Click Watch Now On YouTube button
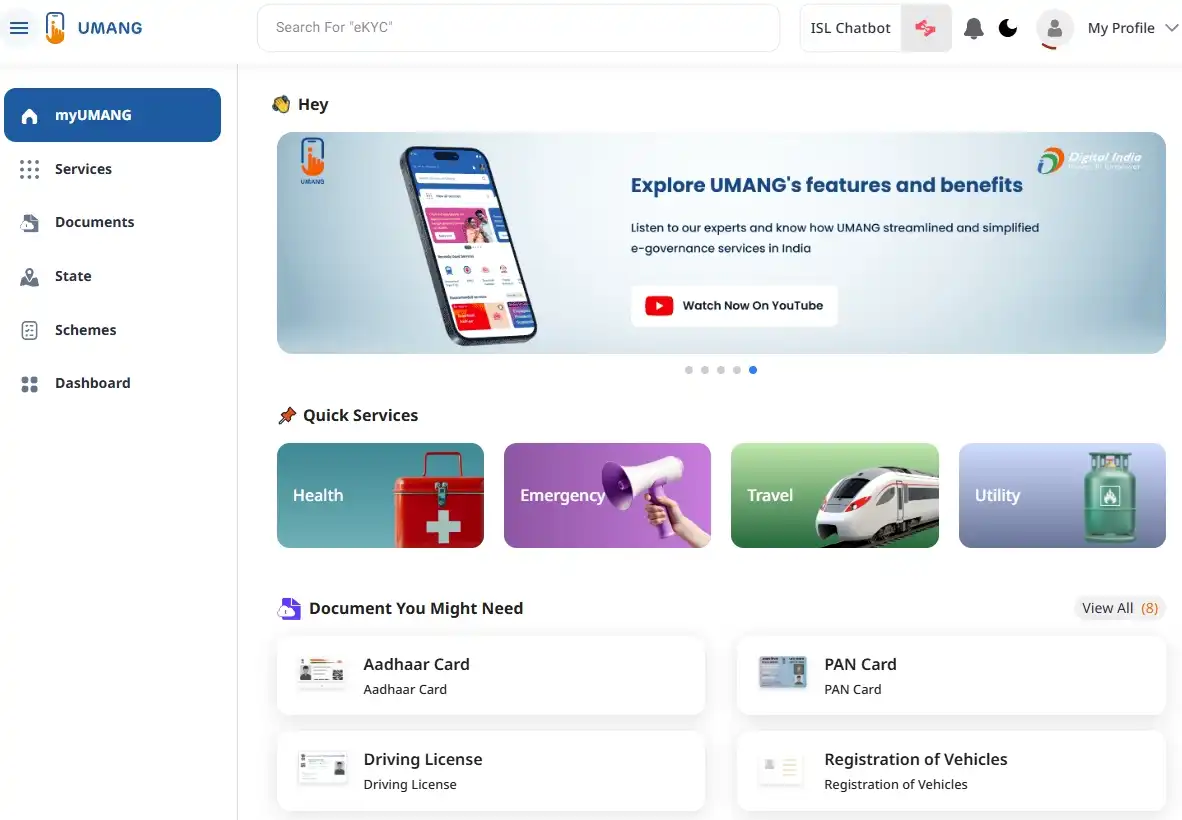Screen dimensions: 1182x820 [x=734, y=306]
